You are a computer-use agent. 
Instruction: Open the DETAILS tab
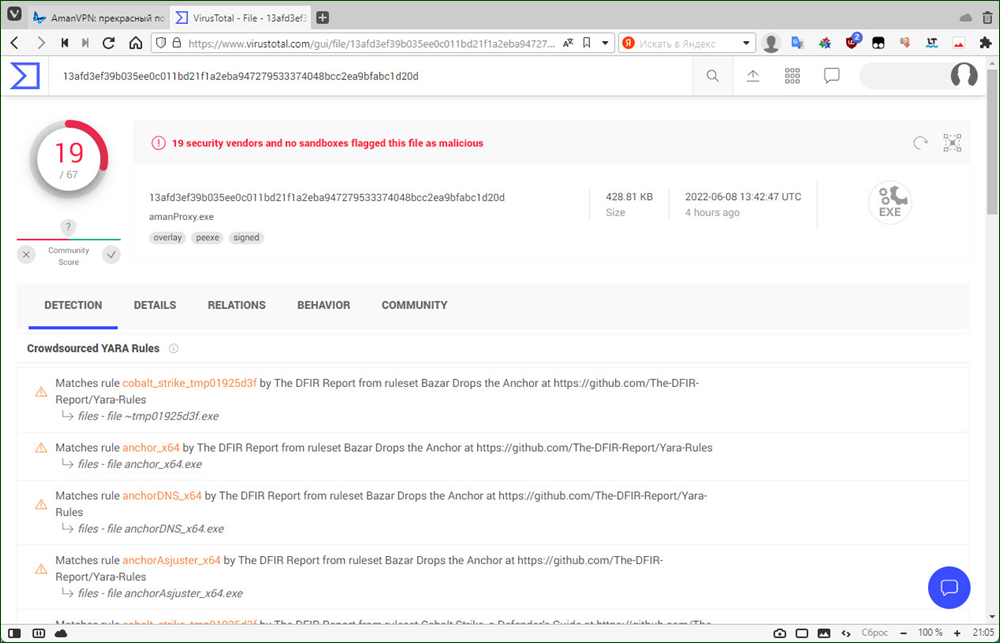[155, 305]
